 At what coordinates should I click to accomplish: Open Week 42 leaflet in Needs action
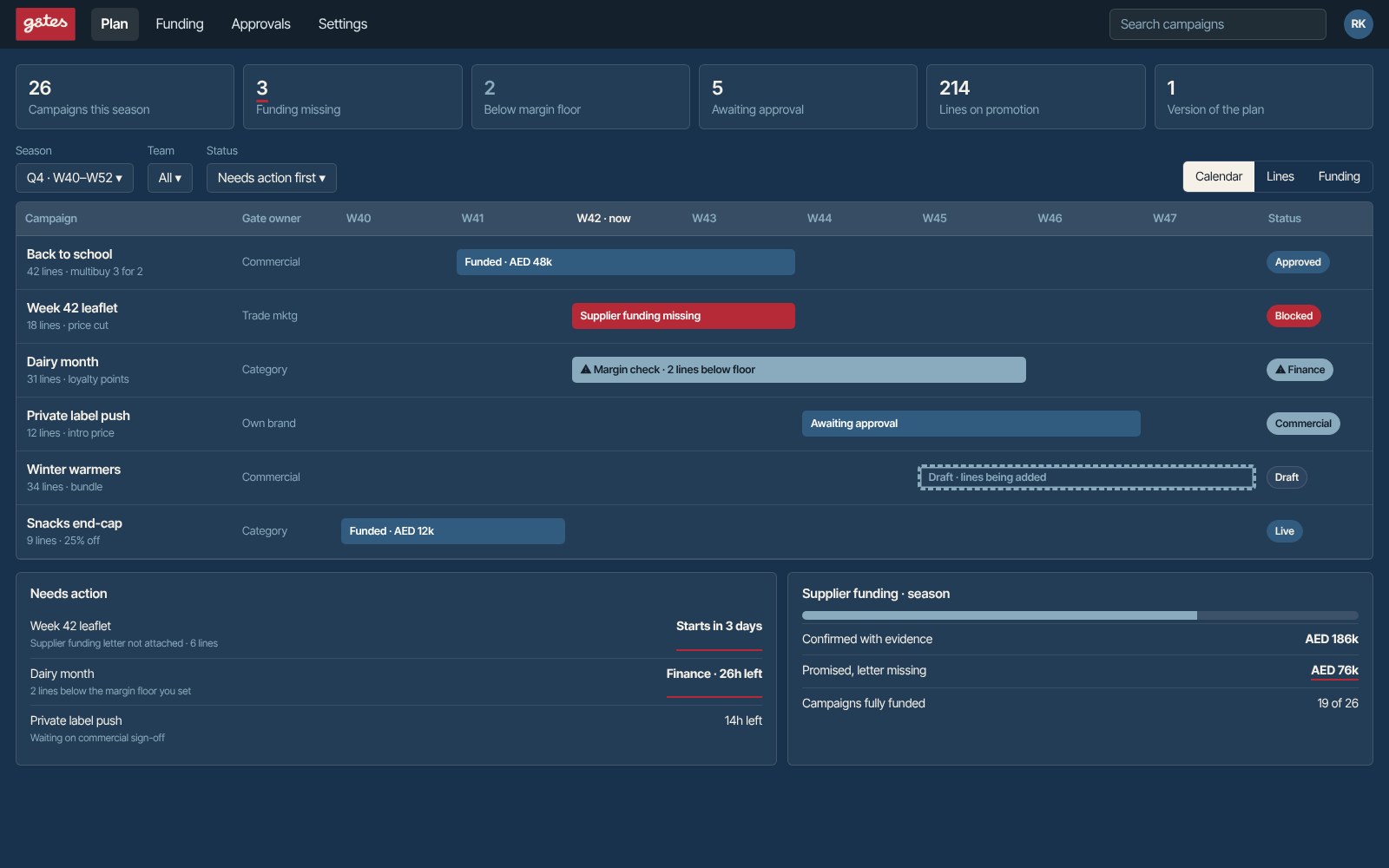tap(396, 635)
